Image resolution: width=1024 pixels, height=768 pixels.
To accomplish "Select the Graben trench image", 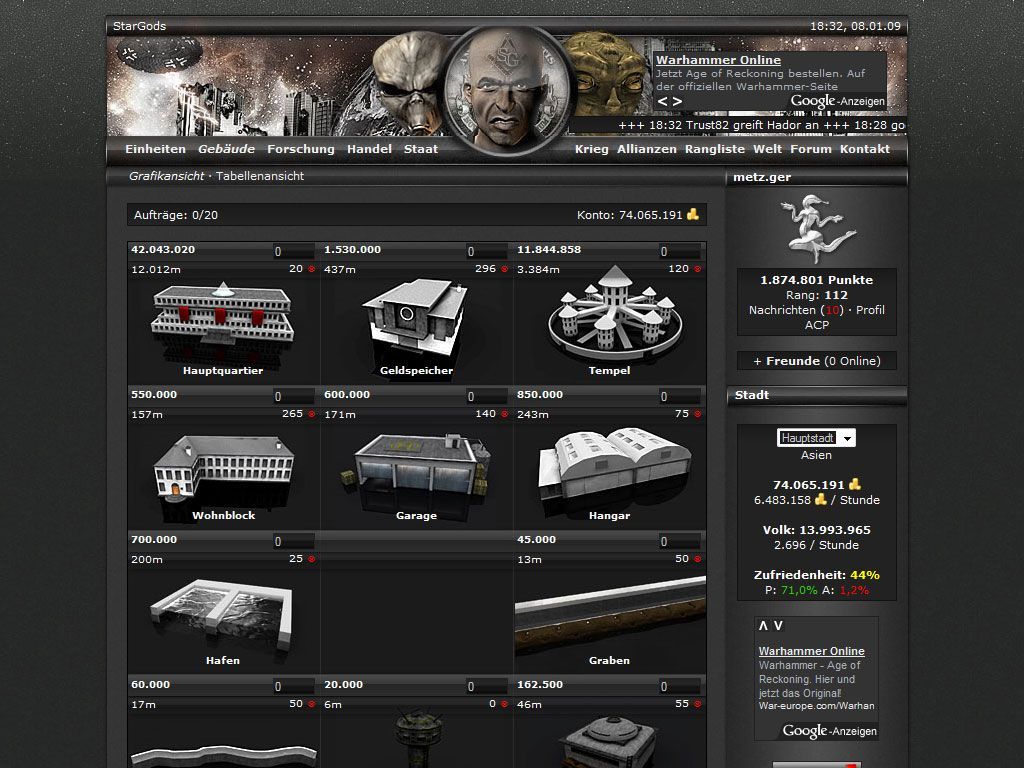I will [610, 616].
